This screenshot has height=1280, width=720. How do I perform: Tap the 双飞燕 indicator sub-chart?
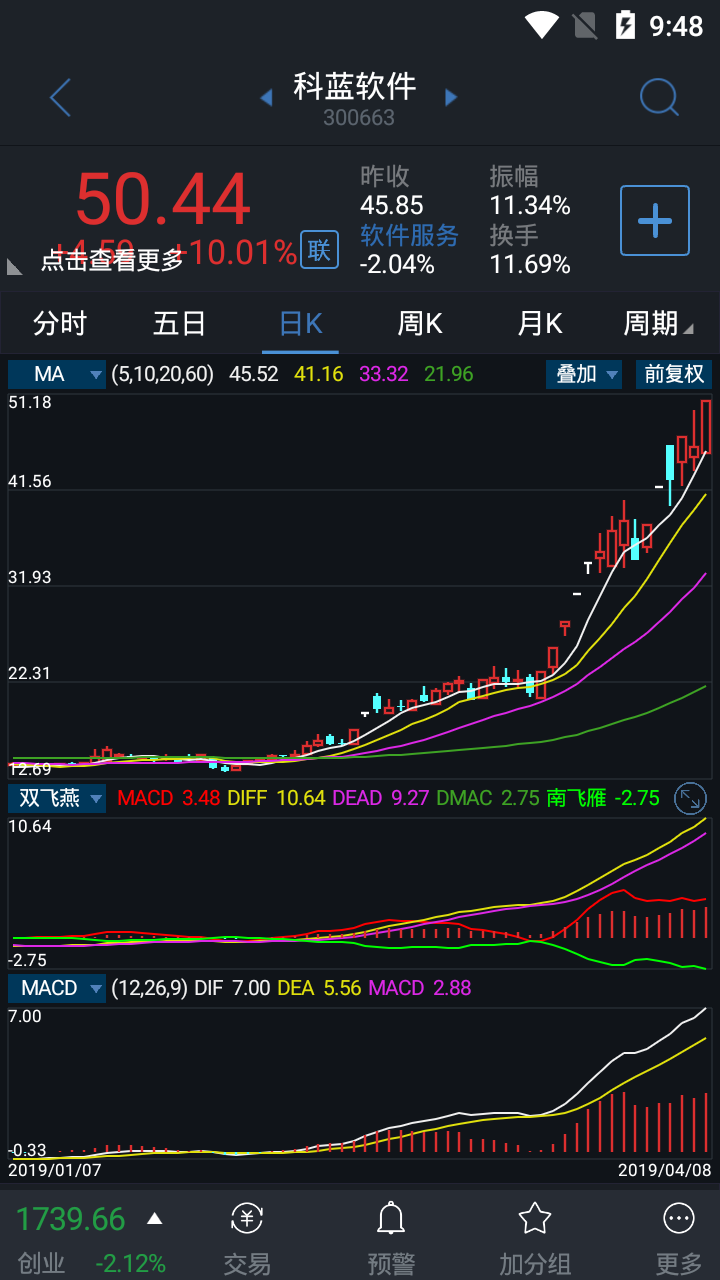click(360, 893)
